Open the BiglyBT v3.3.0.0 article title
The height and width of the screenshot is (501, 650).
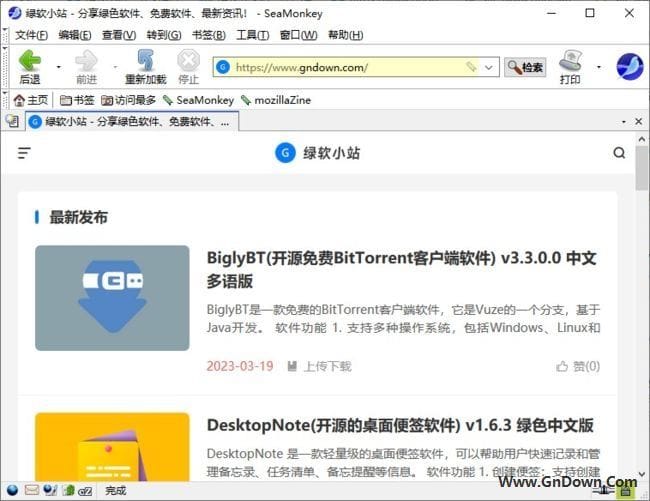(401, 269)
